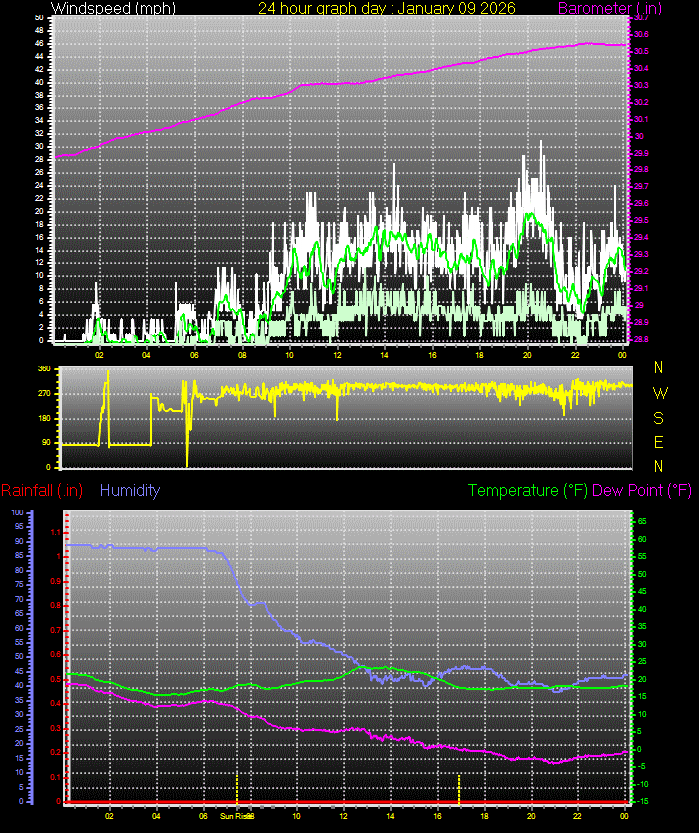The width and height of the screenshot is (699, 833).
Task: Click the magenta 'Dew Point (°F)' label
Action: (x=642, y=491)
